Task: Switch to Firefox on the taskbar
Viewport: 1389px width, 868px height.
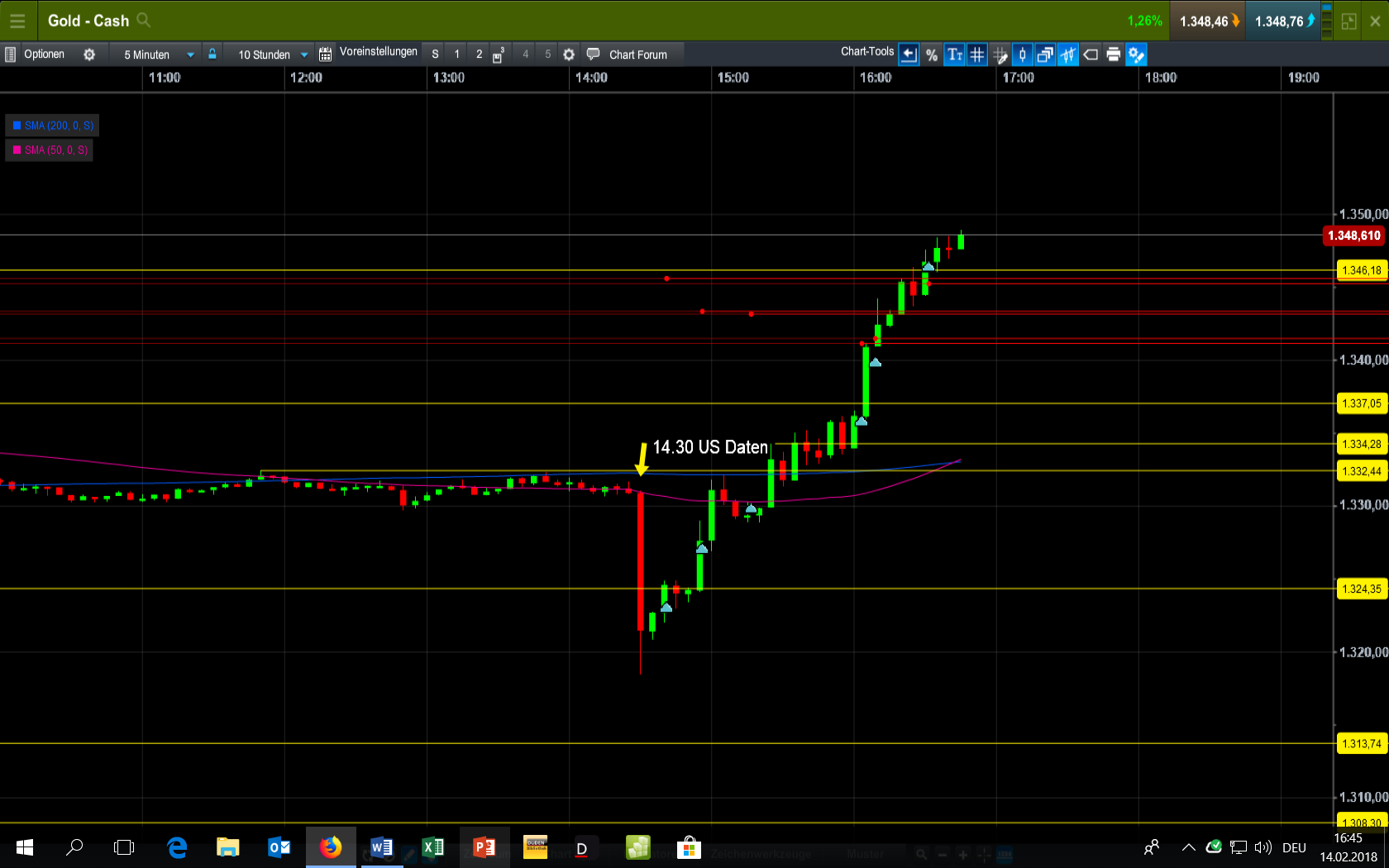Action: (331, 847)
